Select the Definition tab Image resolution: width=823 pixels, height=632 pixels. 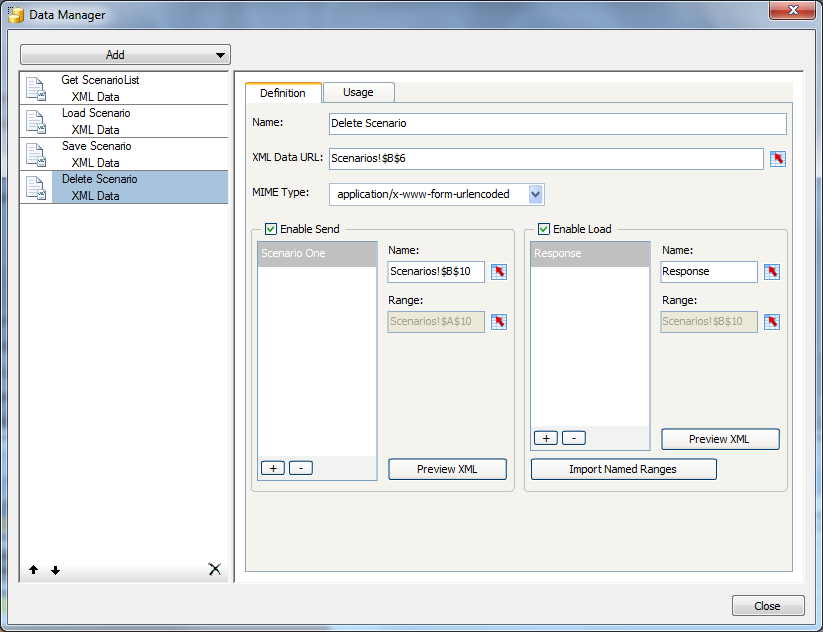tap(283, 93)
